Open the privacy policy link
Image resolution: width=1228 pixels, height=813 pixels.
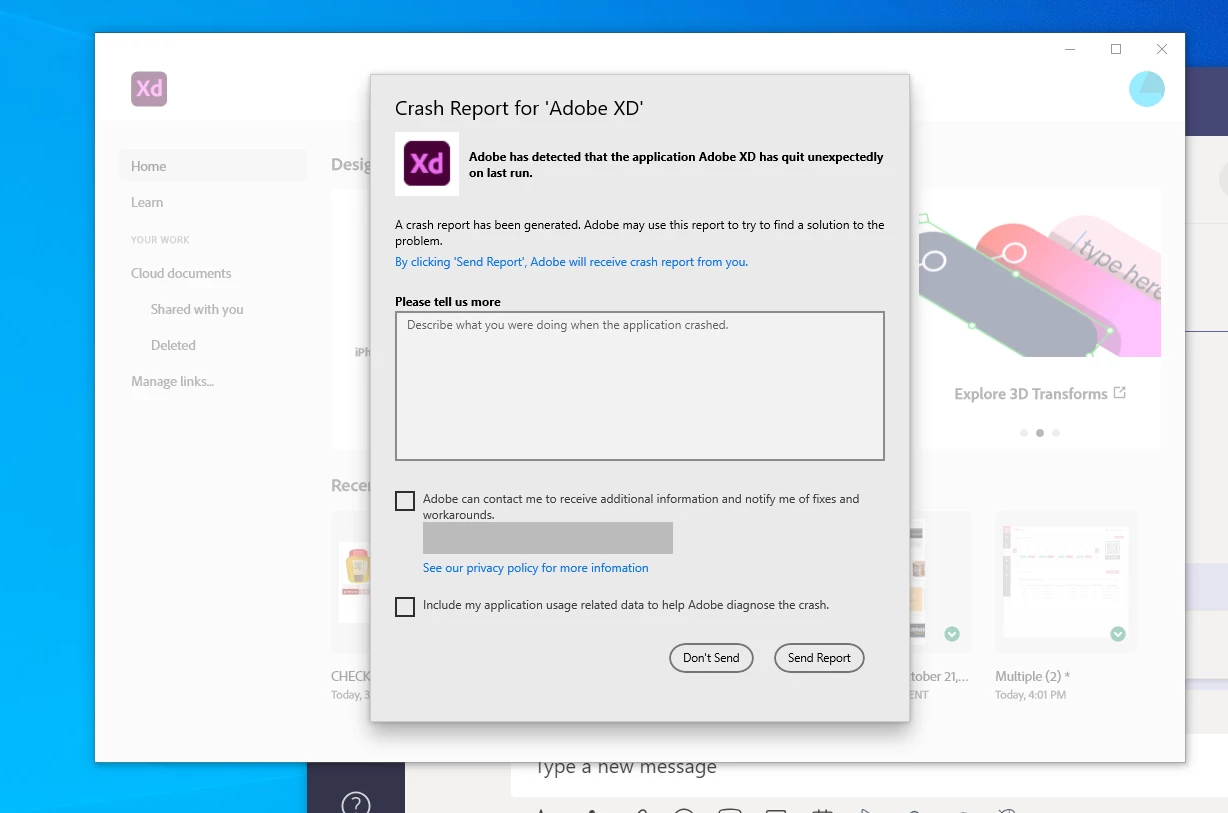tap(535, 568)
